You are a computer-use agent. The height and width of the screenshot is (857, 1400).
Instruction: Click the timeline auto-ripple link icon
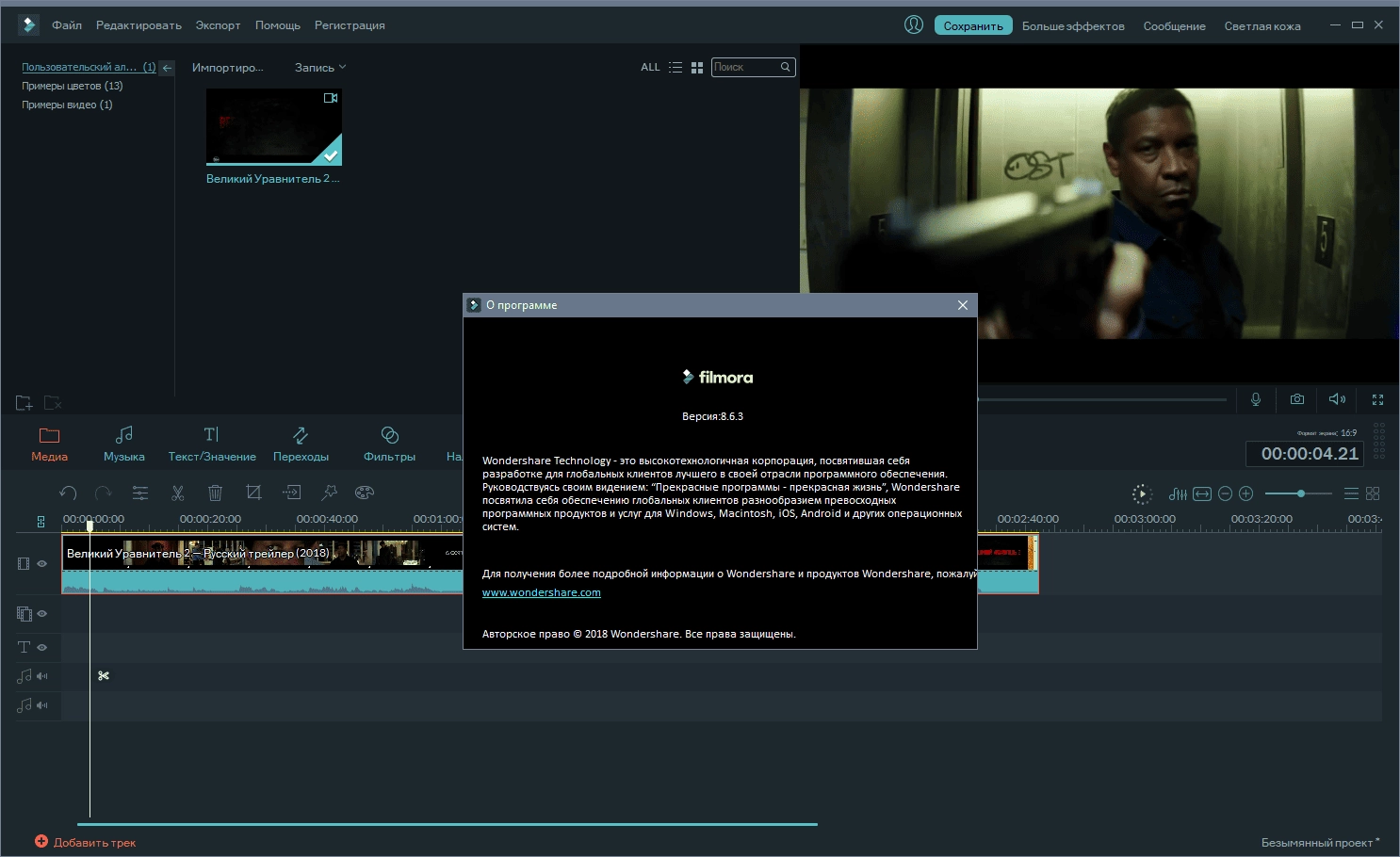click(x=41, y=521)
